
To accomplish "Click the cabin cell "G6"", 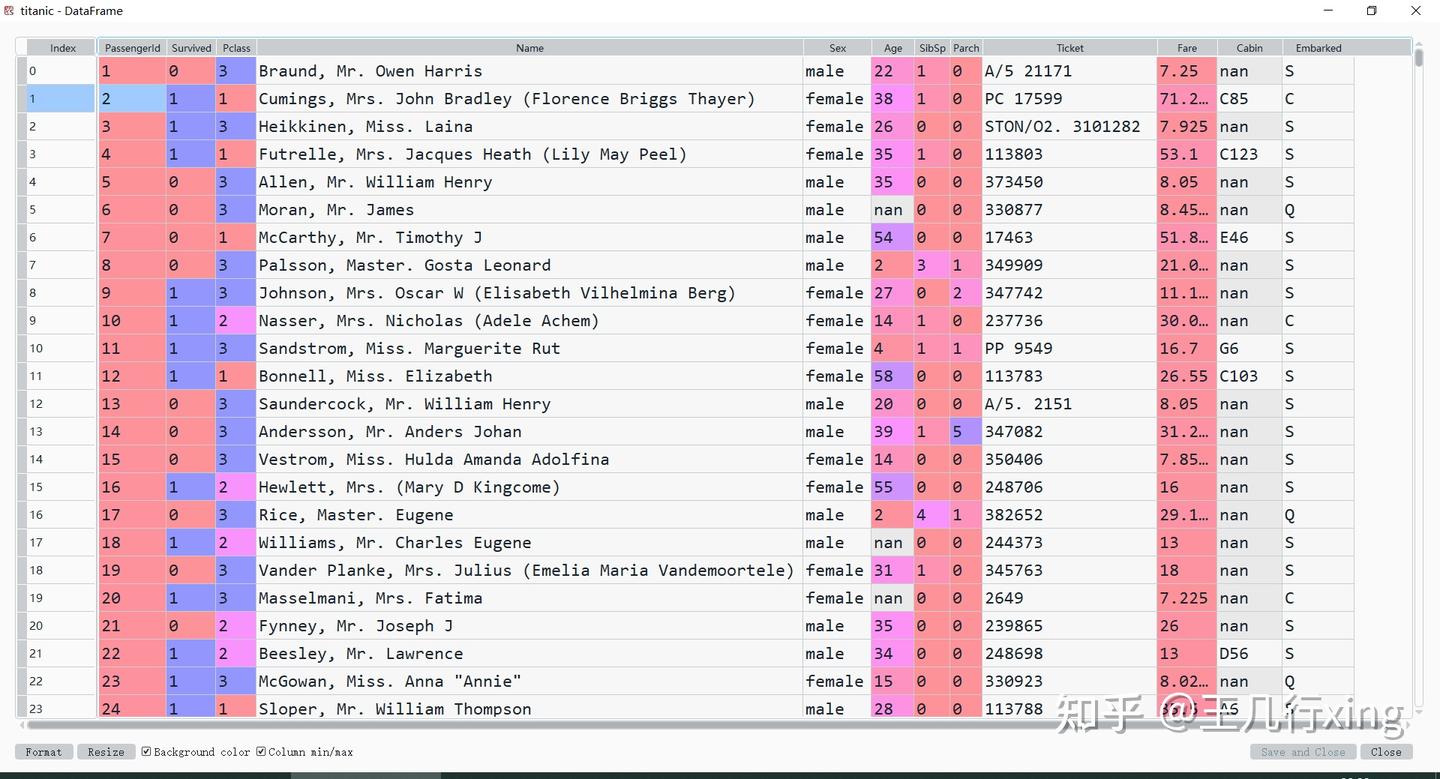I will (1250, 349).
